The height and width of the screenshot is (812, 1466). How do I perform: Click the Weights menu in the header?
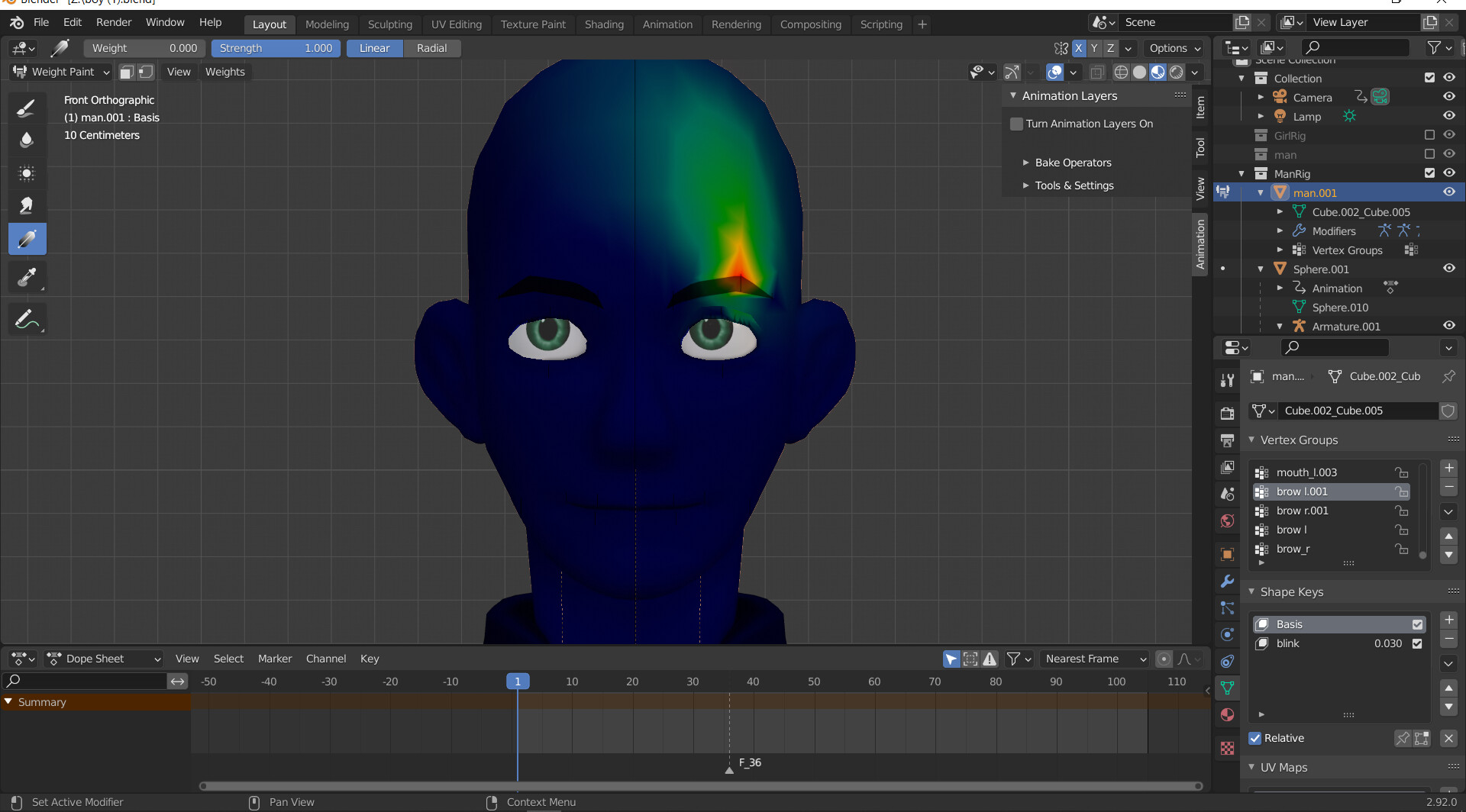point(224,71)
